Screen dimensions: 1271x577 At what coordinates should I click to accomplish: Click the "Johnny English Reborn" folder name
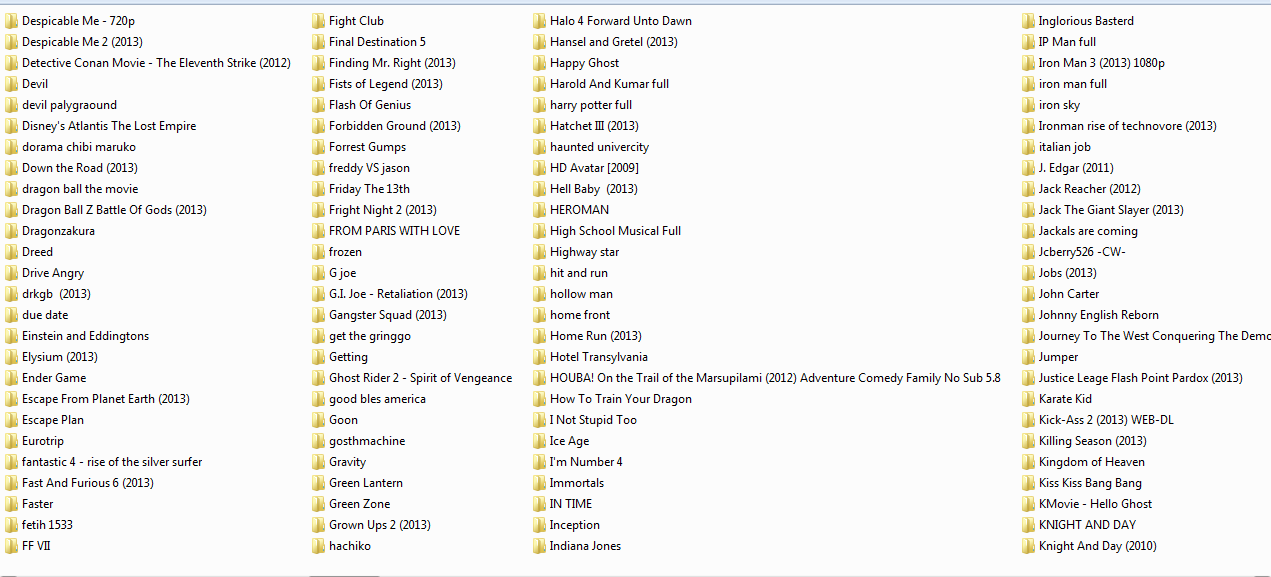[x=1099, y=315]
